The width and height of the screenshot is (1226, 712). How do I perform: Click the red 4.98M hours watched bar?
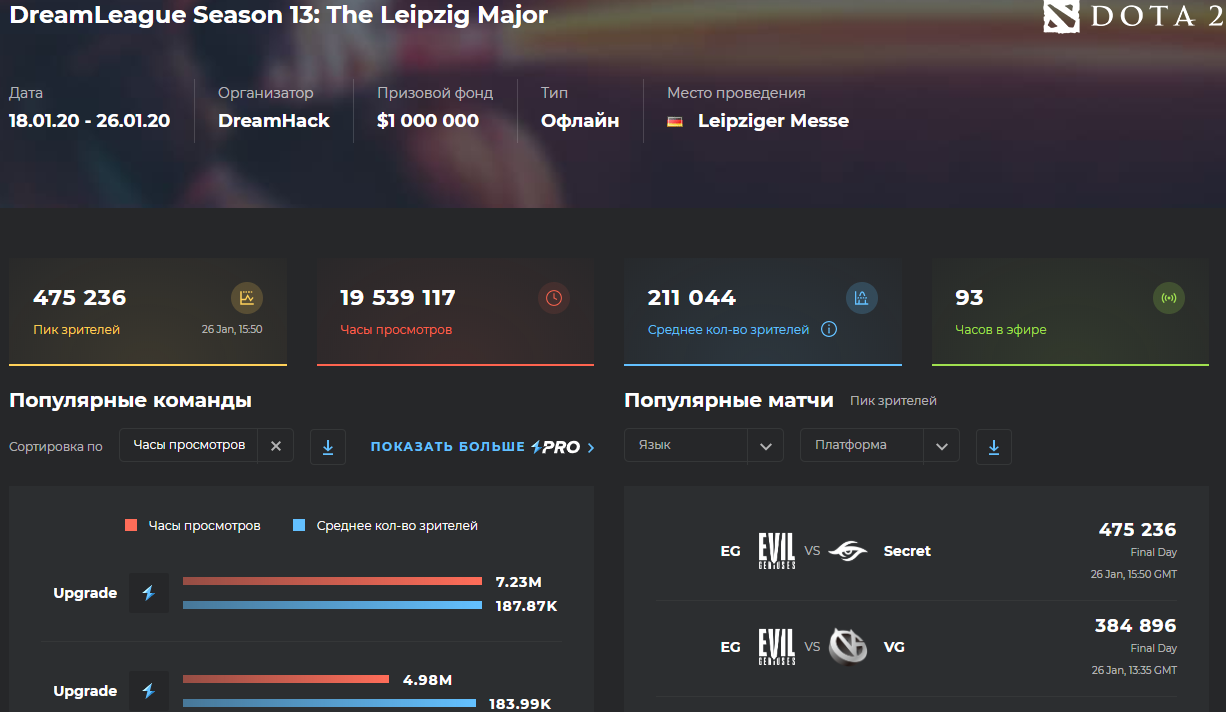(x=286, y=679)
